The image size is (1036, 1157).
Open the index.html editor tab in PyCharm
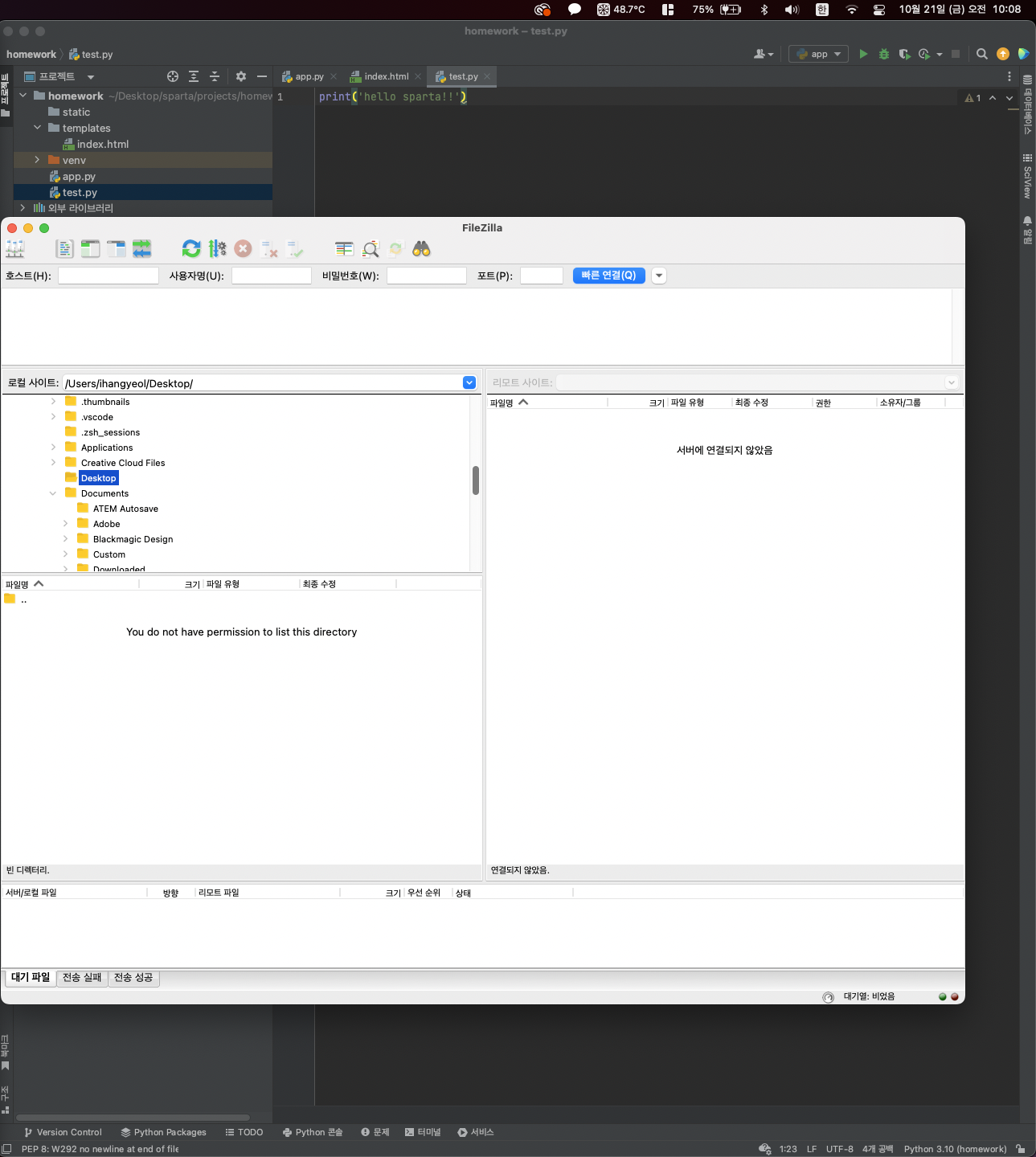[x=386, y=76]
